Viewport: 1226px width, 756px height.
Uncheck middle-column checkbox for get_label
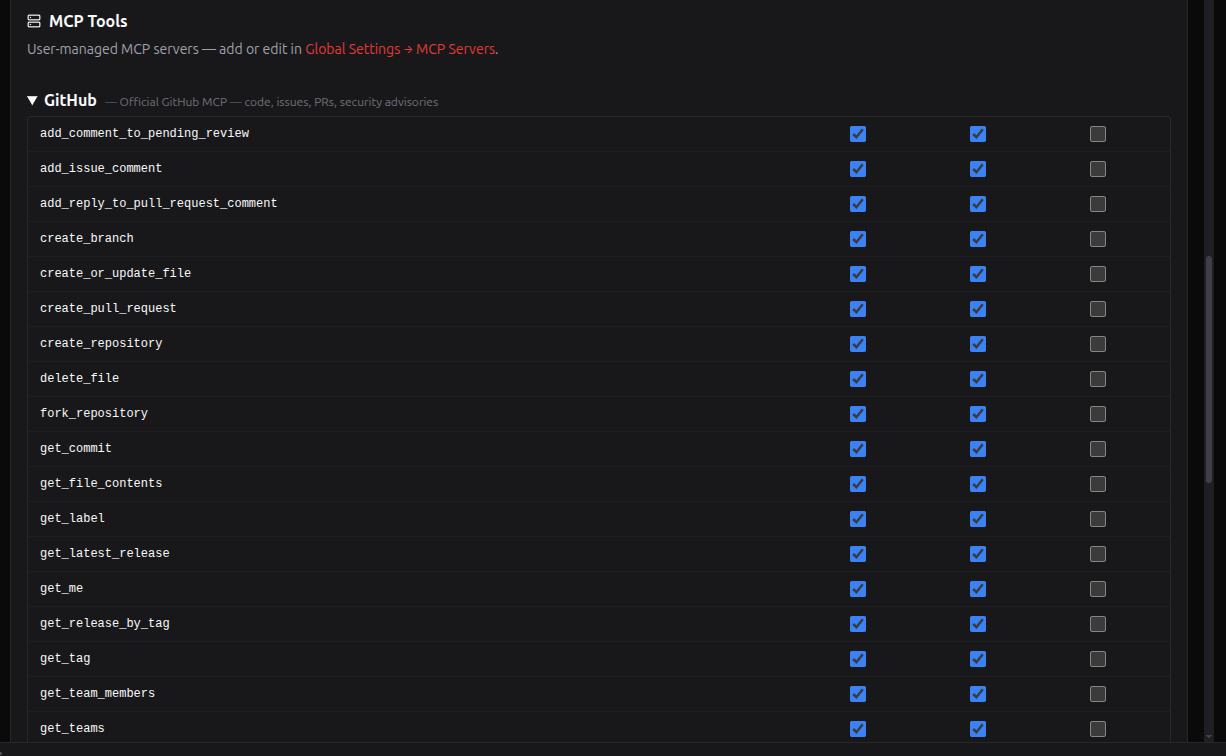pyautogui.click(x=978, y=519)
